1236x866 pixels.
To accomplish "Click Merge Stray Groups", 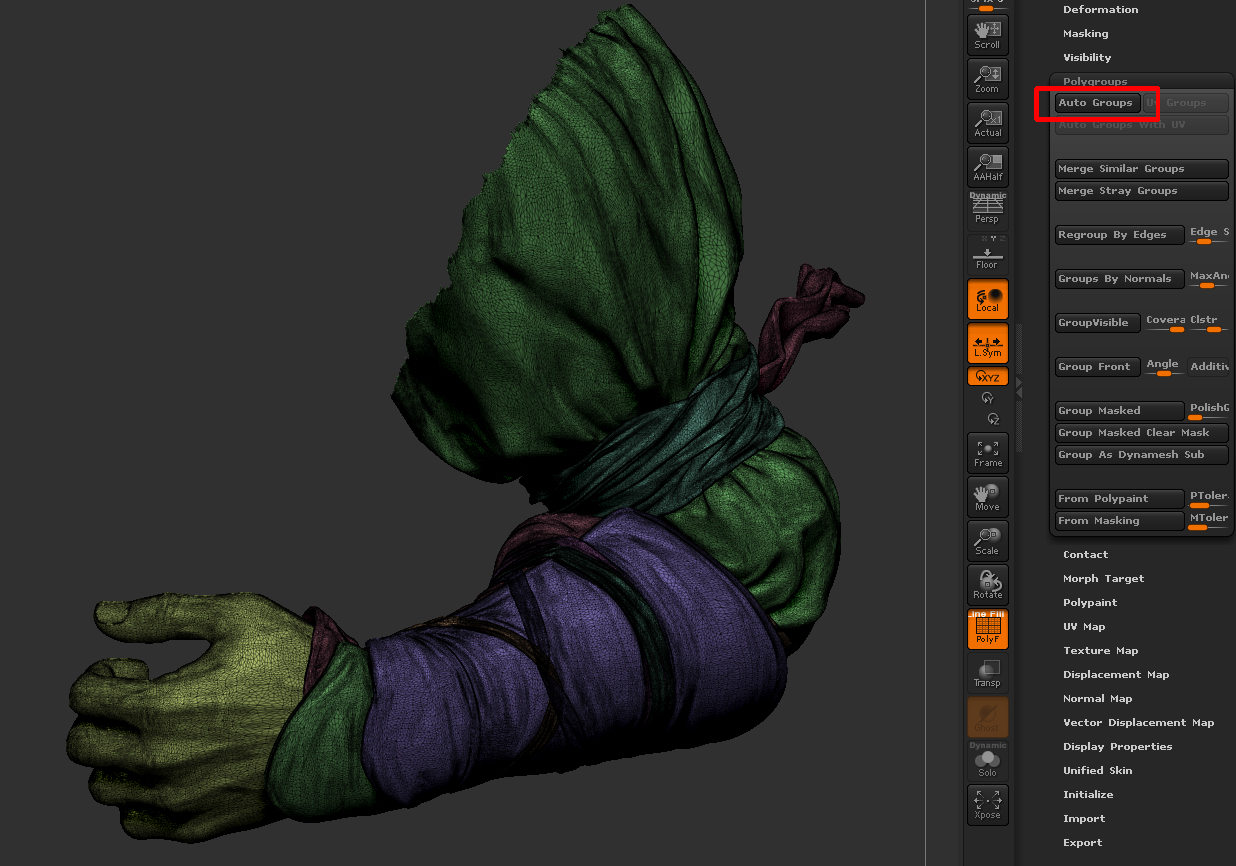I will pyautogui.click(x=1142, y=191).
